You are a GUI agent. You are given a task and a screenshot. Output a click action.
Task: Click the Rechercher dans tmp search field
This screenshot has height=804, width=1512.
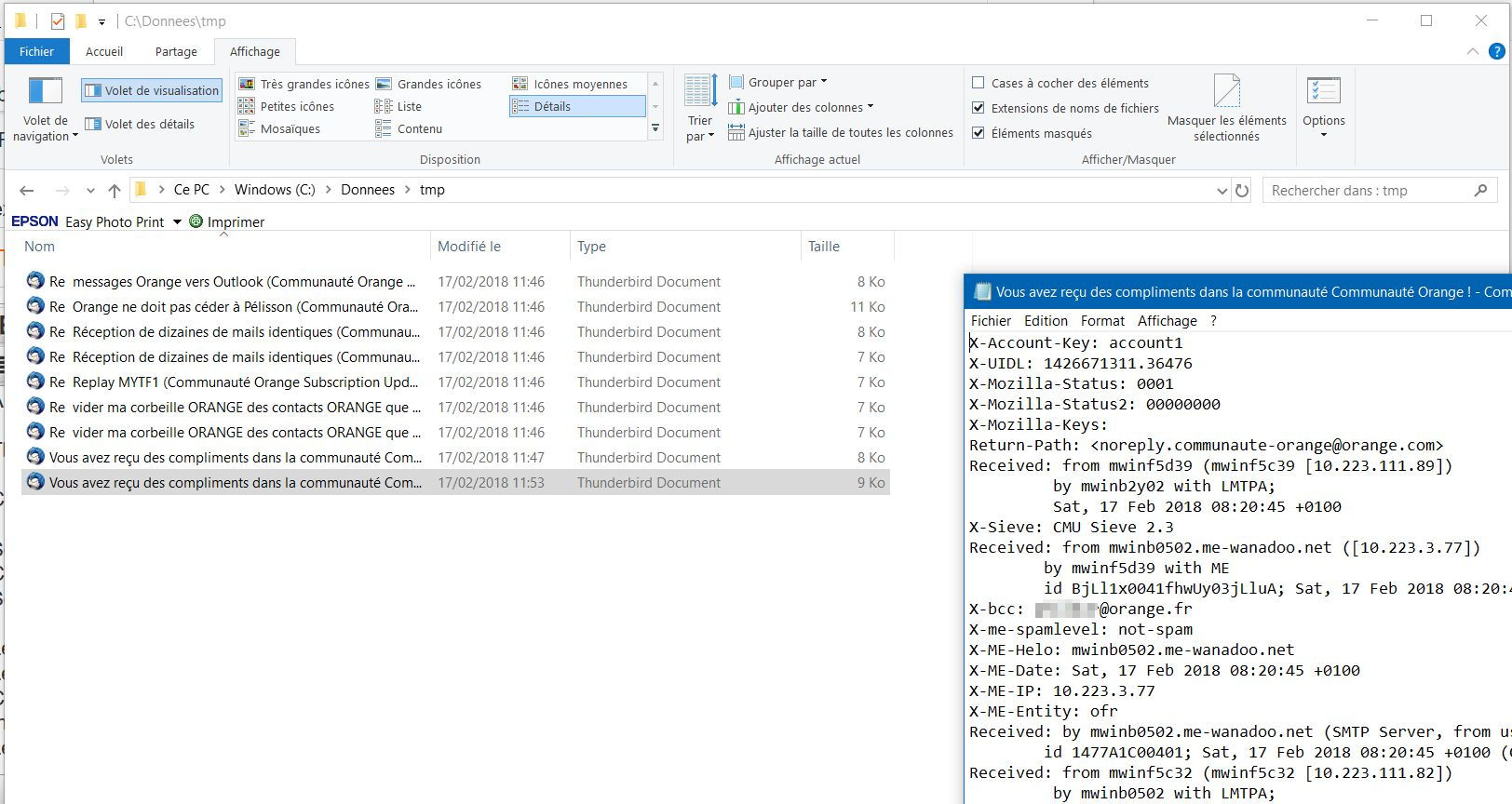pyautogui.click(x=1369, y=191)
